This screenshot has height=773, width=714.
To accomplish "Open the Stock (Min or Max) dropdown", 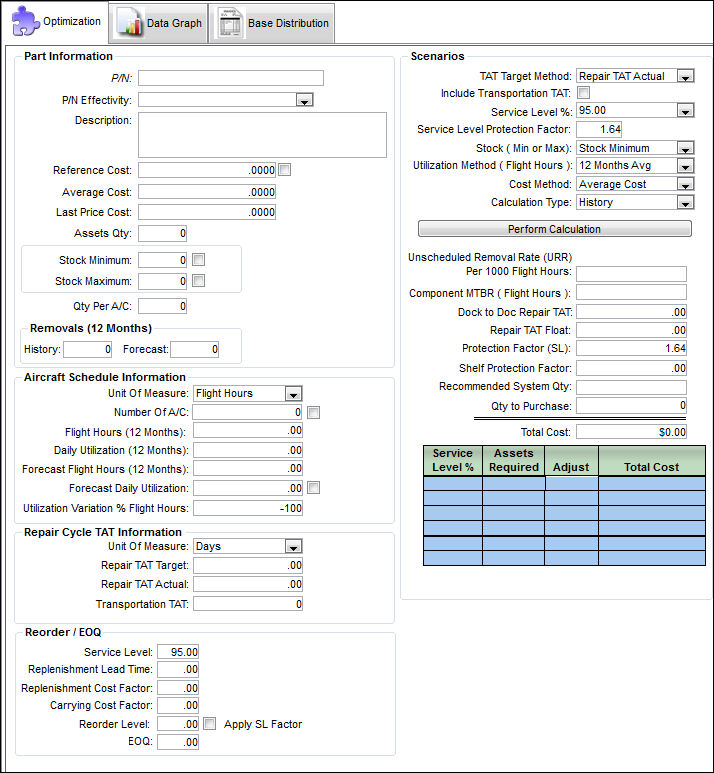I will coord(685,148).
